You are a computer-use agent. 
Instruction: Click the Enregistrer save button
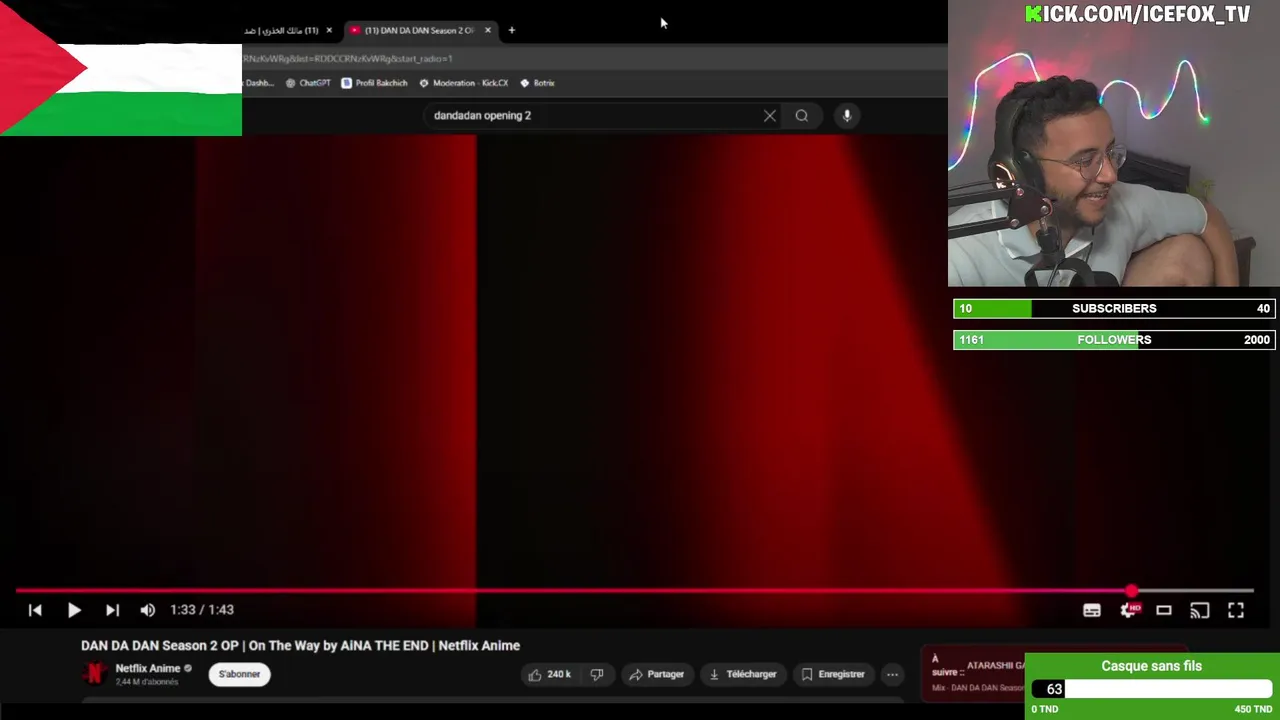pyautogui.click(x=833, y=674)
